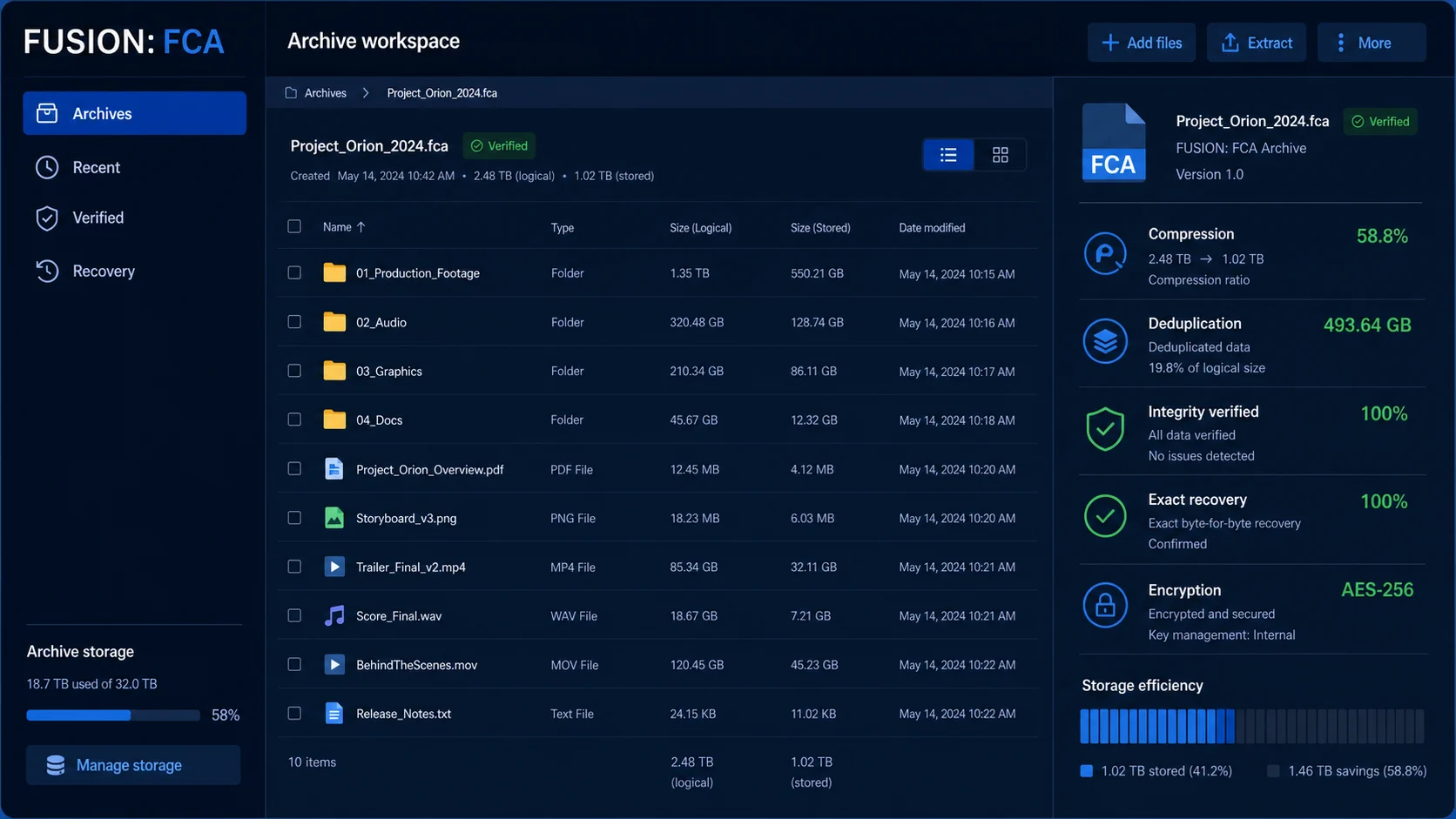Click Project_Orion_2024.fca in the breadcrumb
Image resolution: width=1456 pixels, height=819 pixels.
[x=442, y=92]
